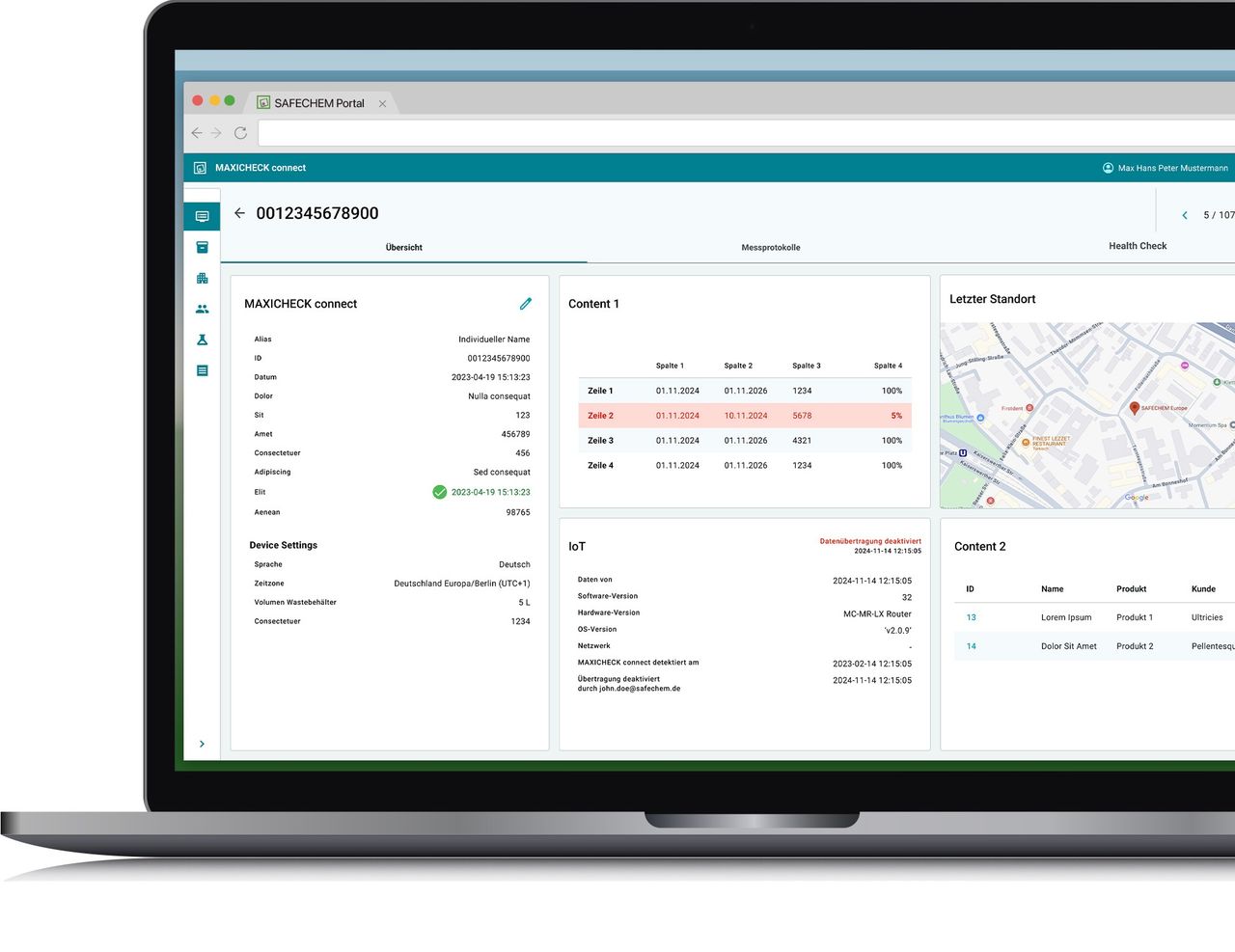The height and width of the screenshot is (952, 1235).
Task: Open the users icon in the sidebar
Action: point(202,309)
